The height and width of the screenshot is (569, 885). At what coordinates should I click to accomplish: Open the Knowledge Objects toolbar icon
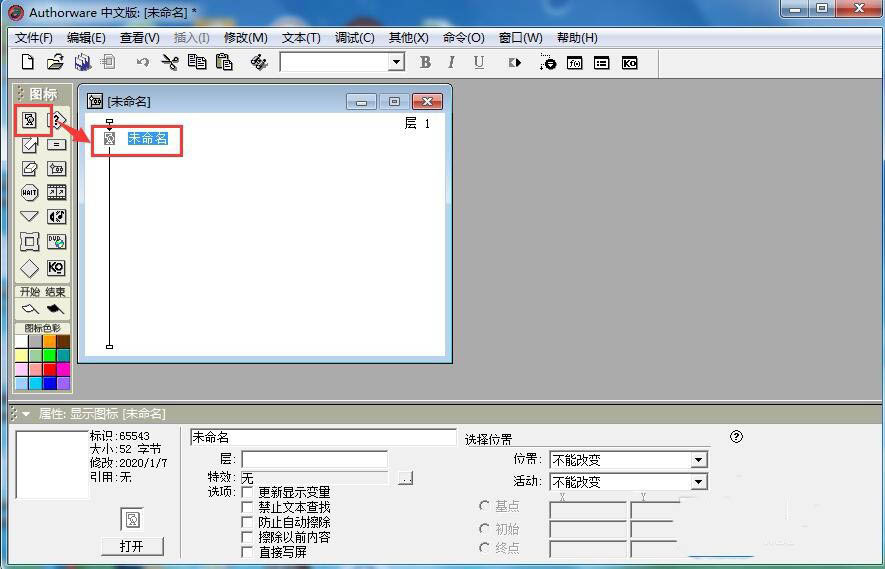(629, 63)
